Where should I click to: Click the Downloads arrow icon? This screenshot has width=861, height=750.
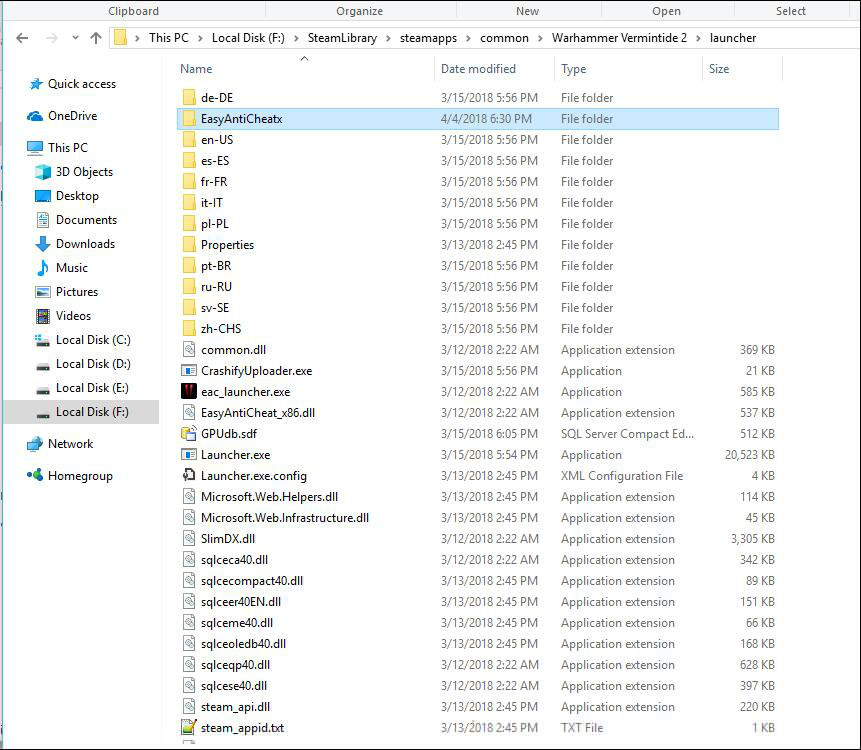(x=43, y=244)
